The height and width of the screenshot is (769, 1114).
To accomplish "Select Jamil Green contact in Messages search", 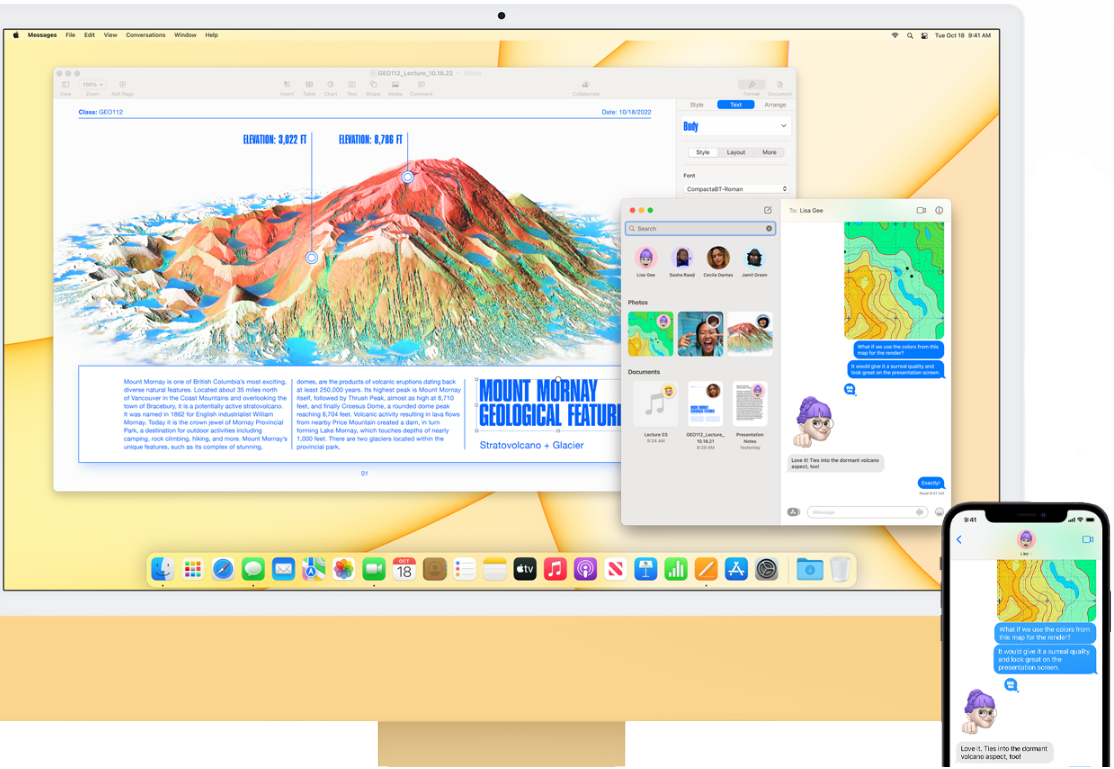I will (x=755, y=262).
